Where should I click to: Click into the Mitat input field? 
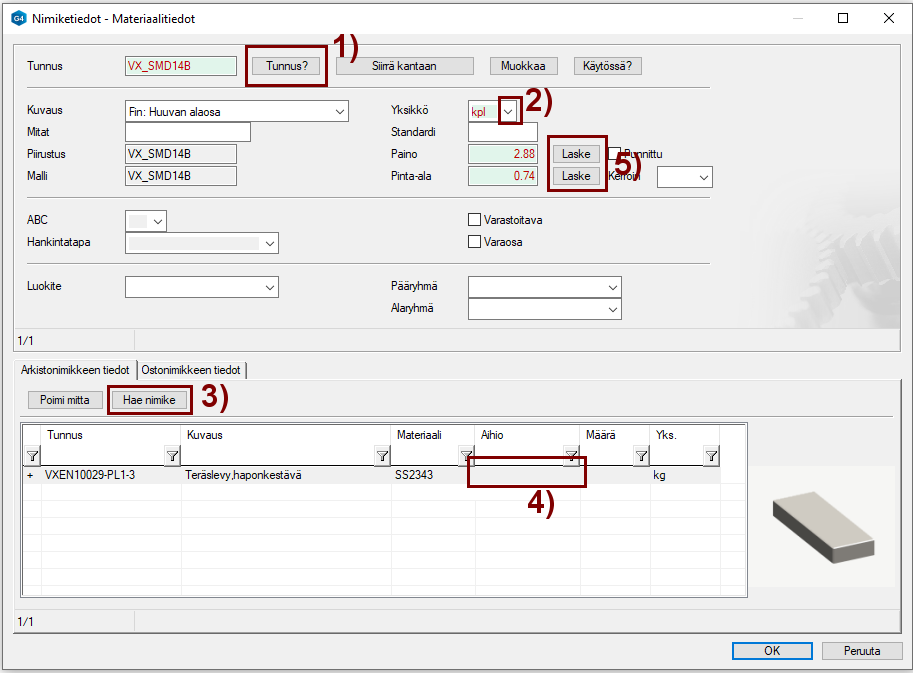coord(187,132)
